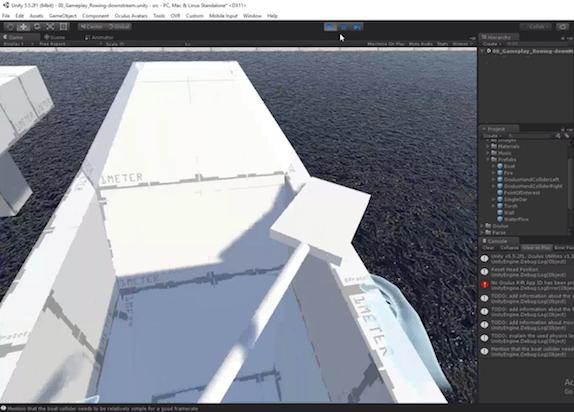This screenshot has width=574, height=412.
Task: Open the Mobile Input menu
Action: coord(223,16)
